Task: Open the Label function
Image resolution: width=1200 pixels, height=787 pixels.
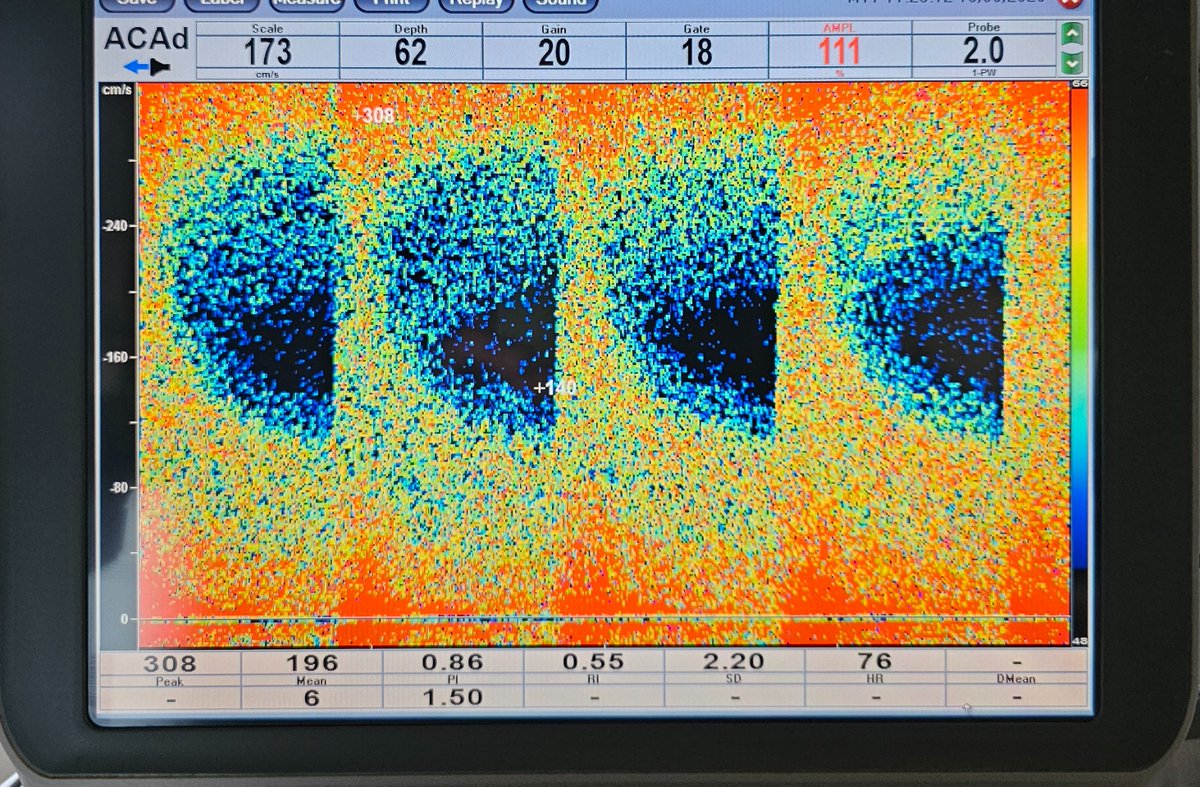Action: [219, 5]
